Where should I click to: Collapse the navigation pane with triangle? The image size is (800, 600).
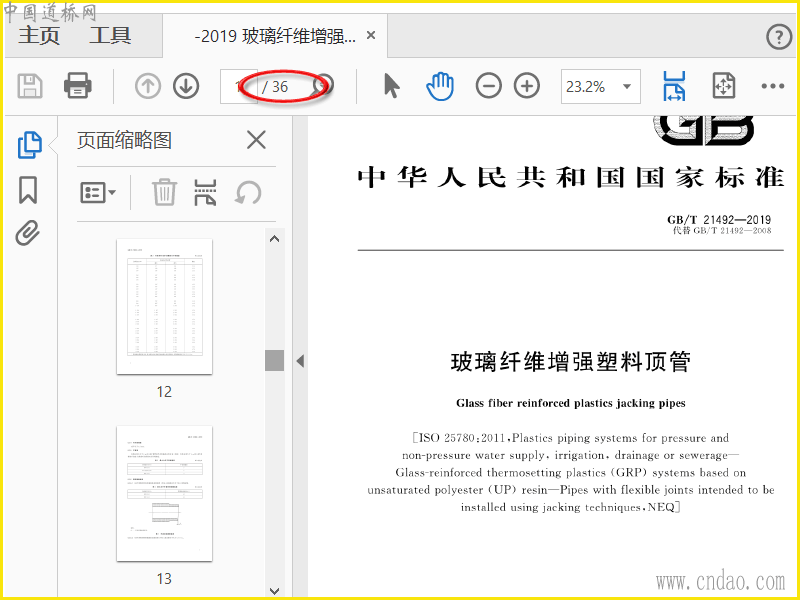(x=300, y=361)
